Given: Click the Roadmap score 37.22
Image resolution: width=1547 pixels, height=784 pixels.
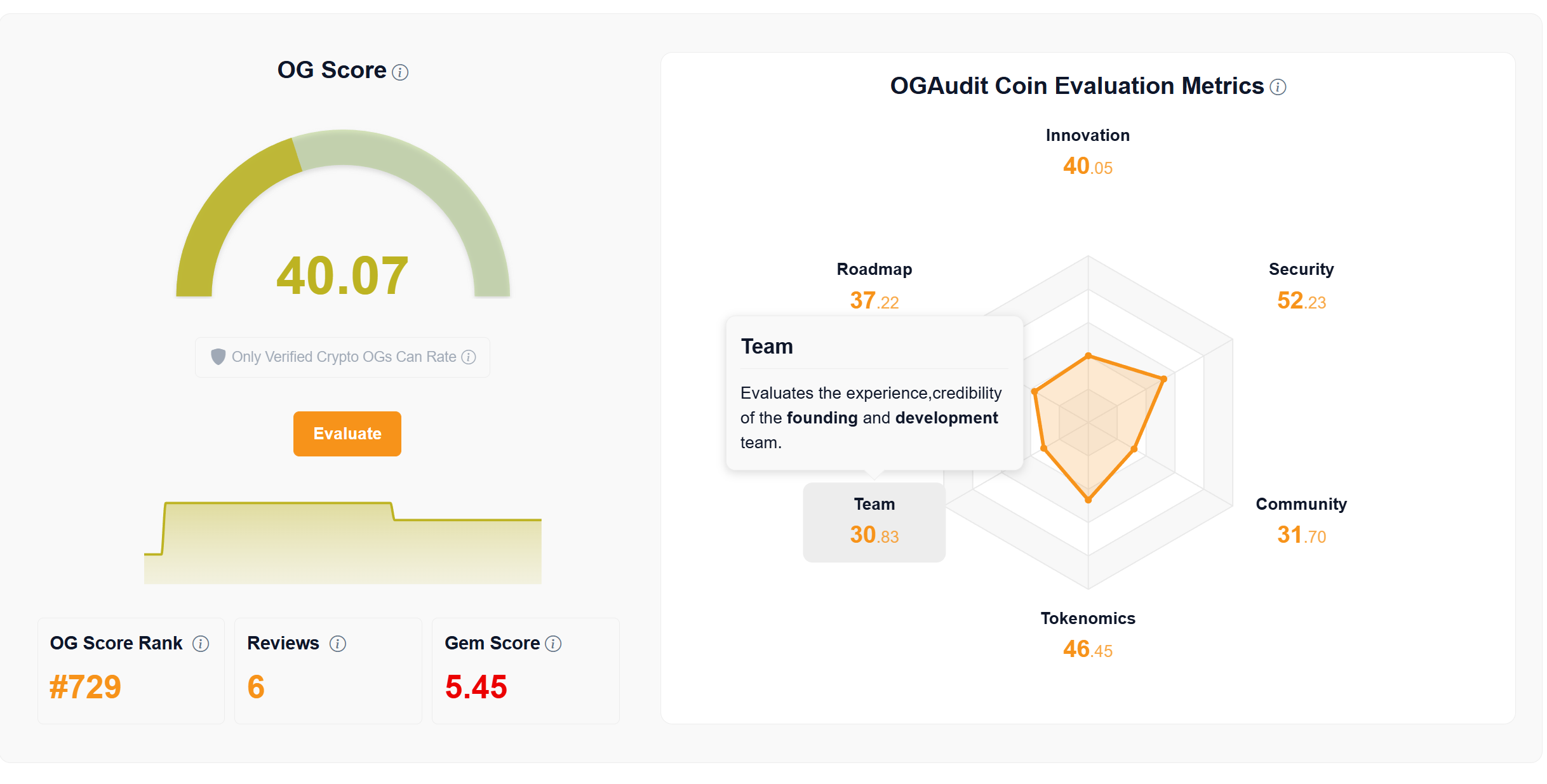Looking at the screenshot, I should 874,300.
